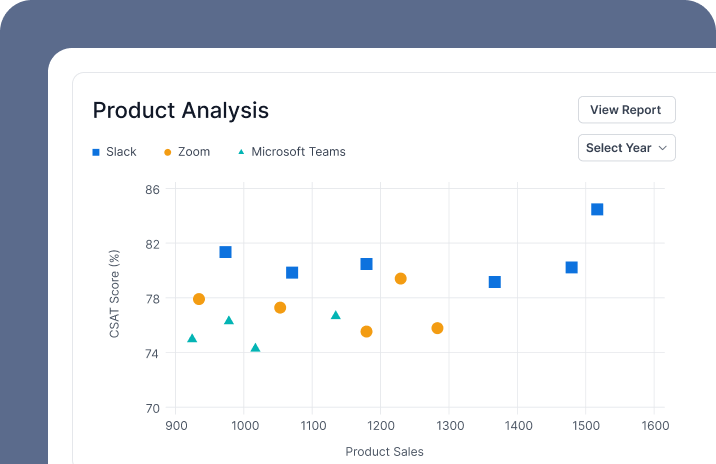Click the 900 x-axis label
The height and width of the screenshot is (464, 716).
(176, 426)
